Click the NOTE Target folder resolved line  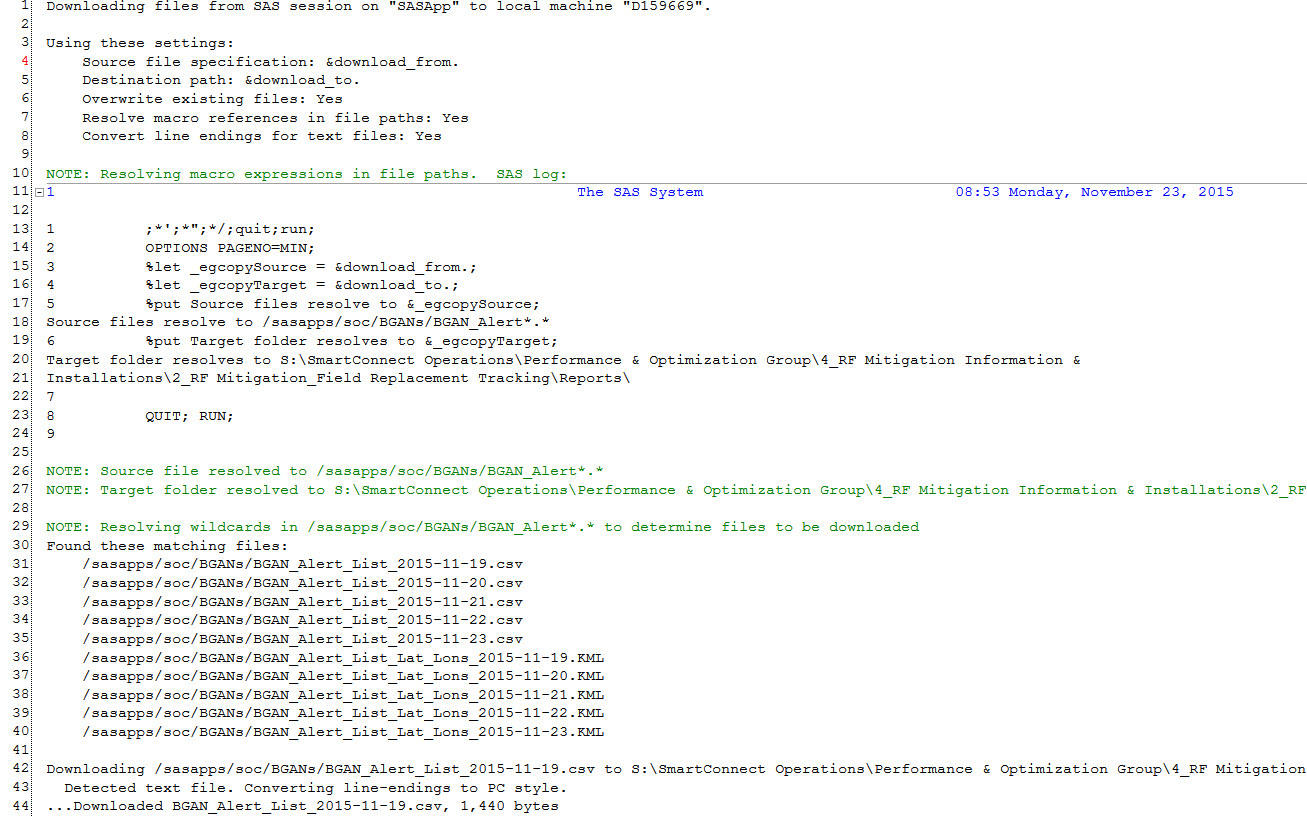(x=400, y=489)
